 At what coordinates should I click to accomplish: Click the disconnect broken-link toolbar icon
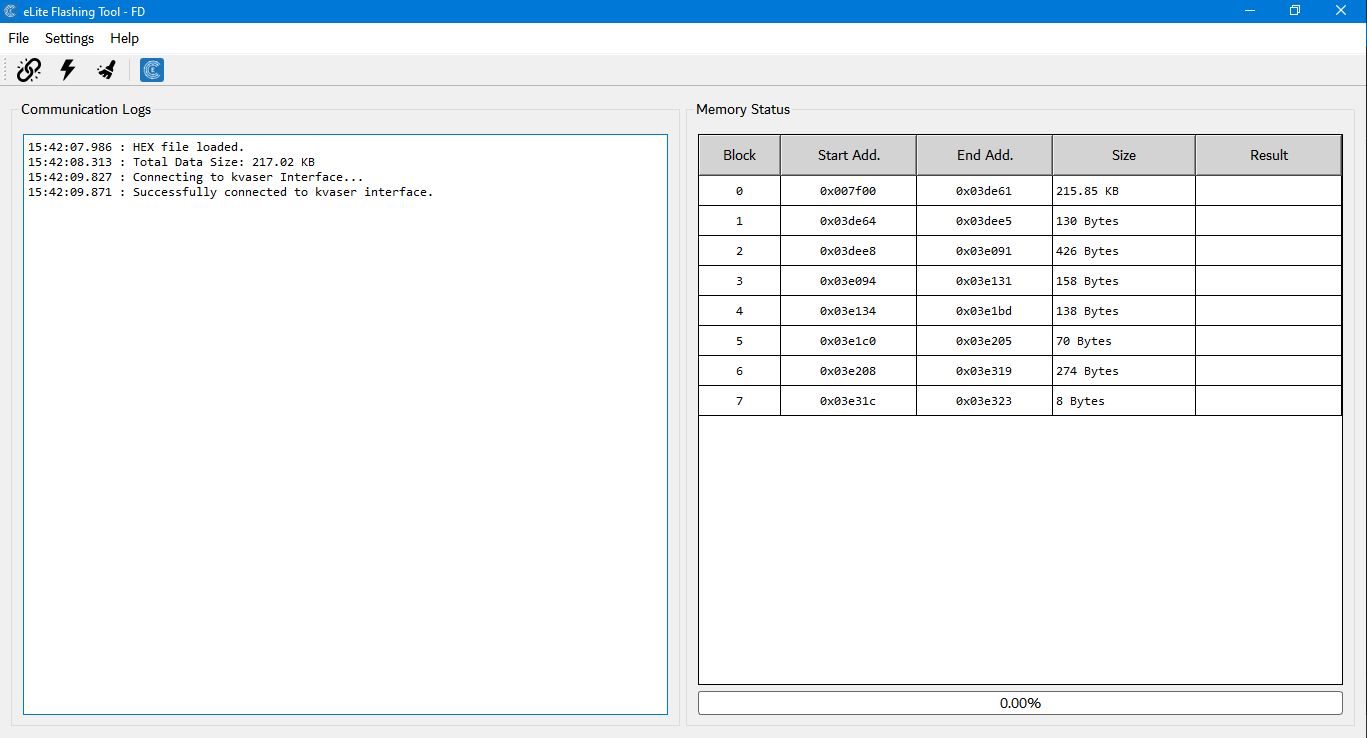[x=29, y=70]
